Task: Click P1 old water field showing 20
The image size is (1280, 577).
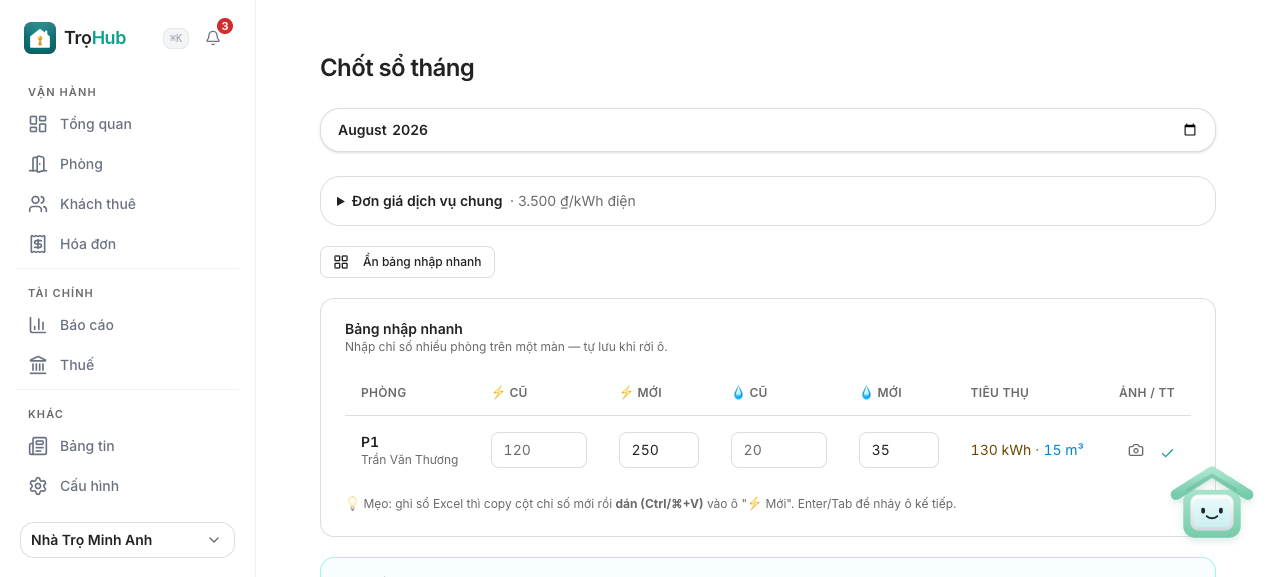Action: (x=779, y=450)
